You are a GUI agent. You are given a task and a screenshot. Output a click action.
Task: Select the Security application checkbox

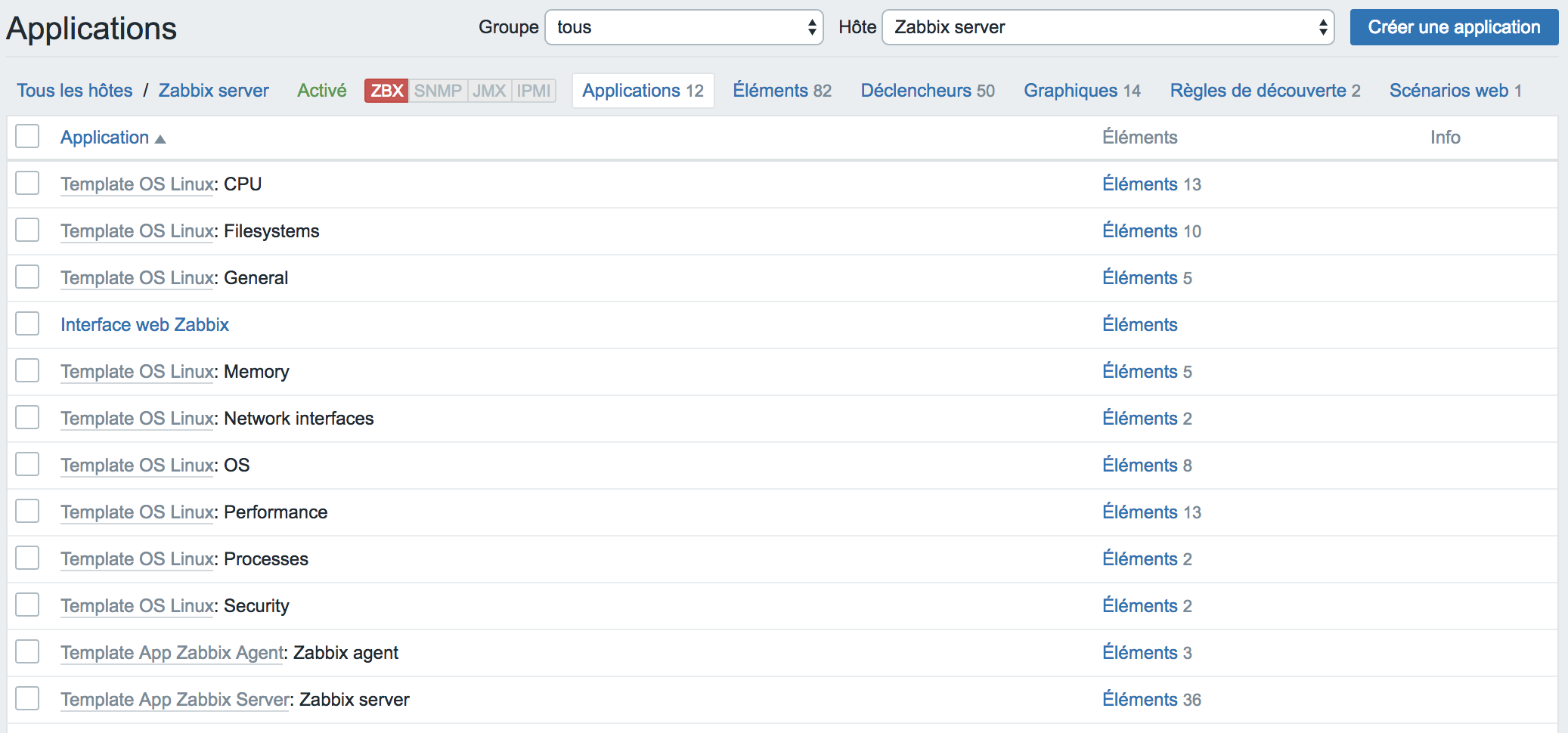coord(27,605)
